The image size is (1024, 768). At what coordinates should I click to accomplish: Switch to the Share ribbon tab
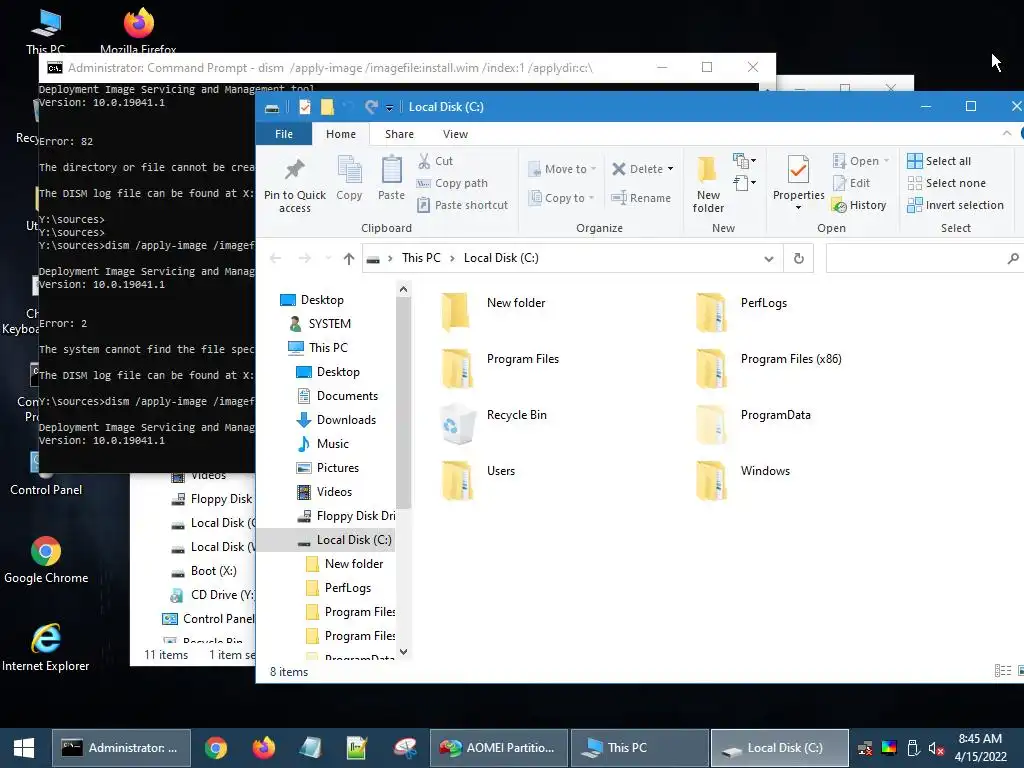[x=399, y=134]
